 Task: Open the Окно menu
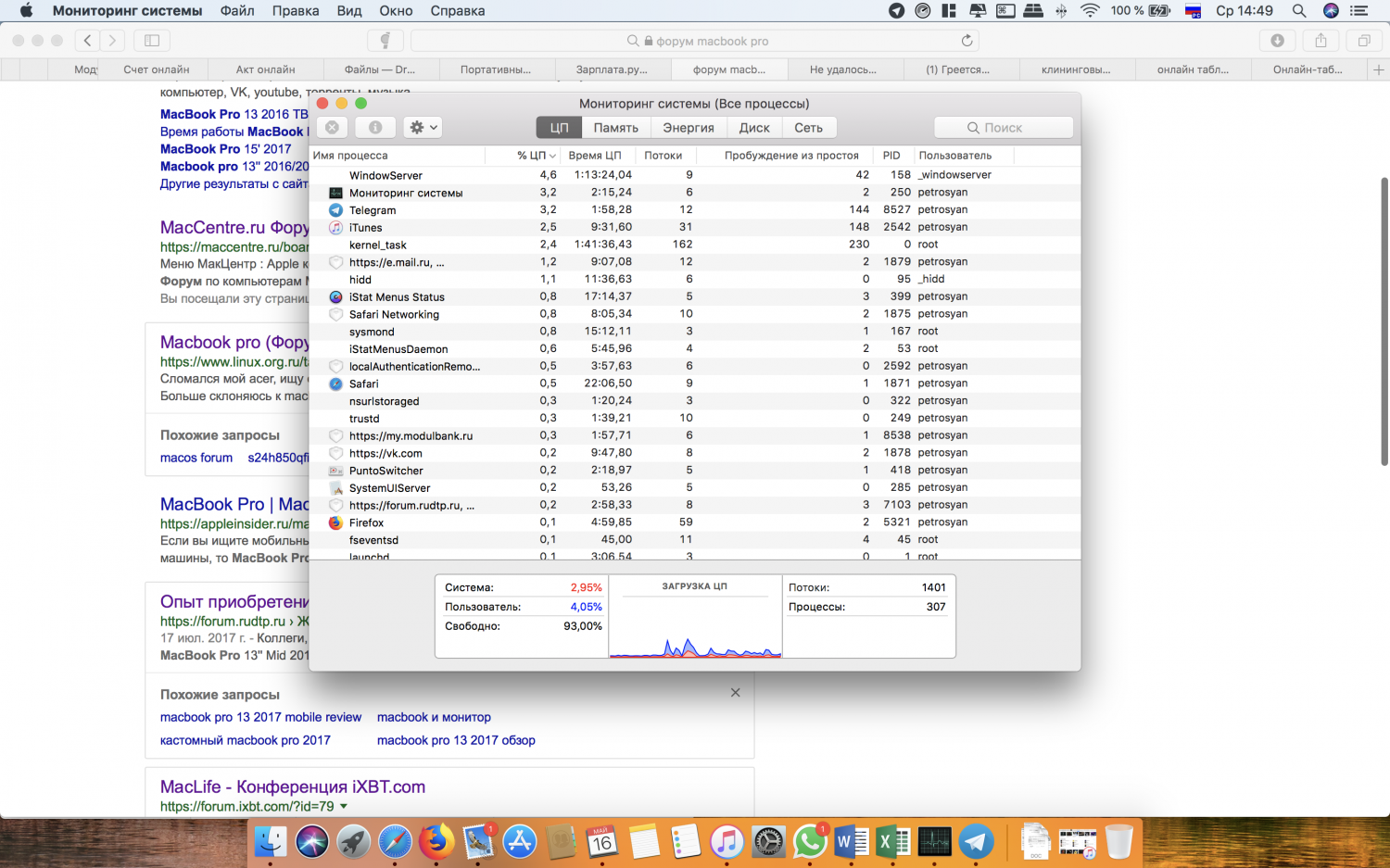coord(396,11)
